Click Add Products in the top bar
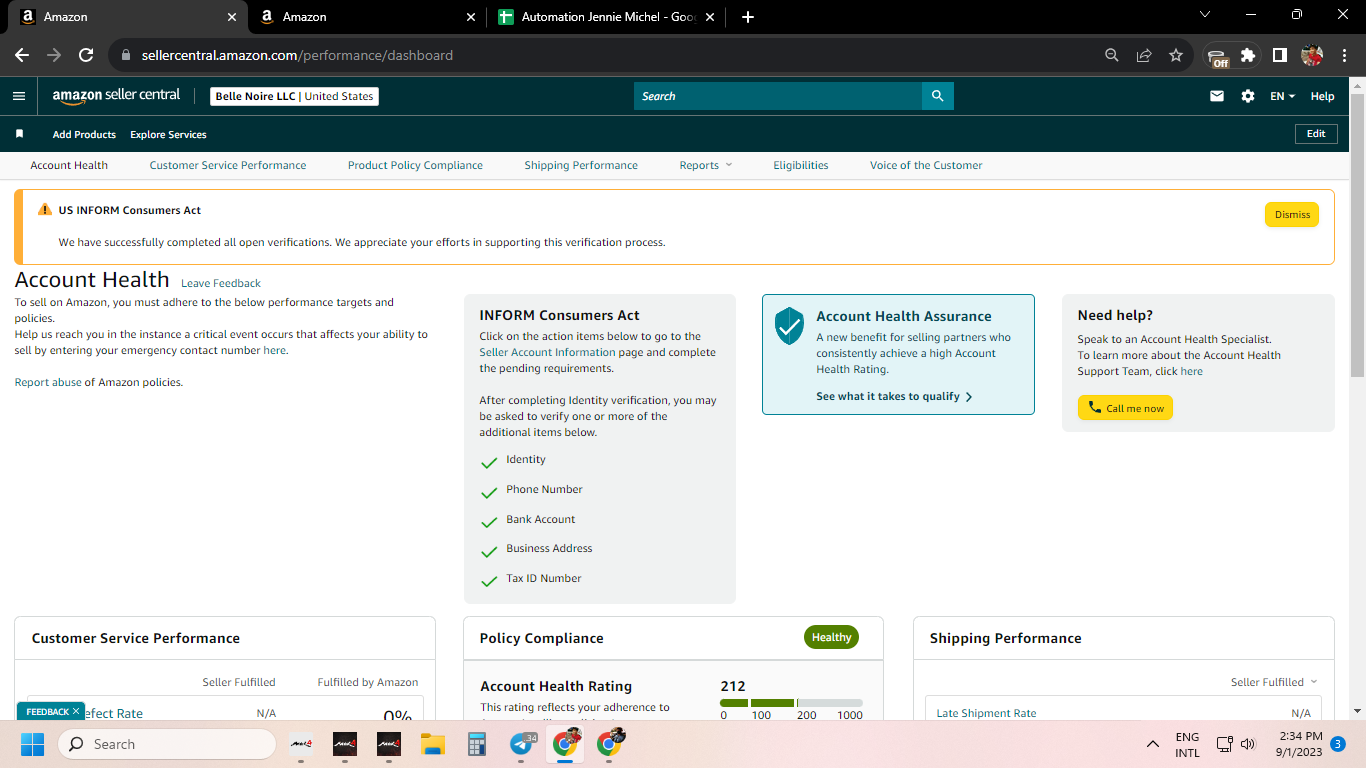The height and width of the screenshot is (768, 1366). point(84,134)
